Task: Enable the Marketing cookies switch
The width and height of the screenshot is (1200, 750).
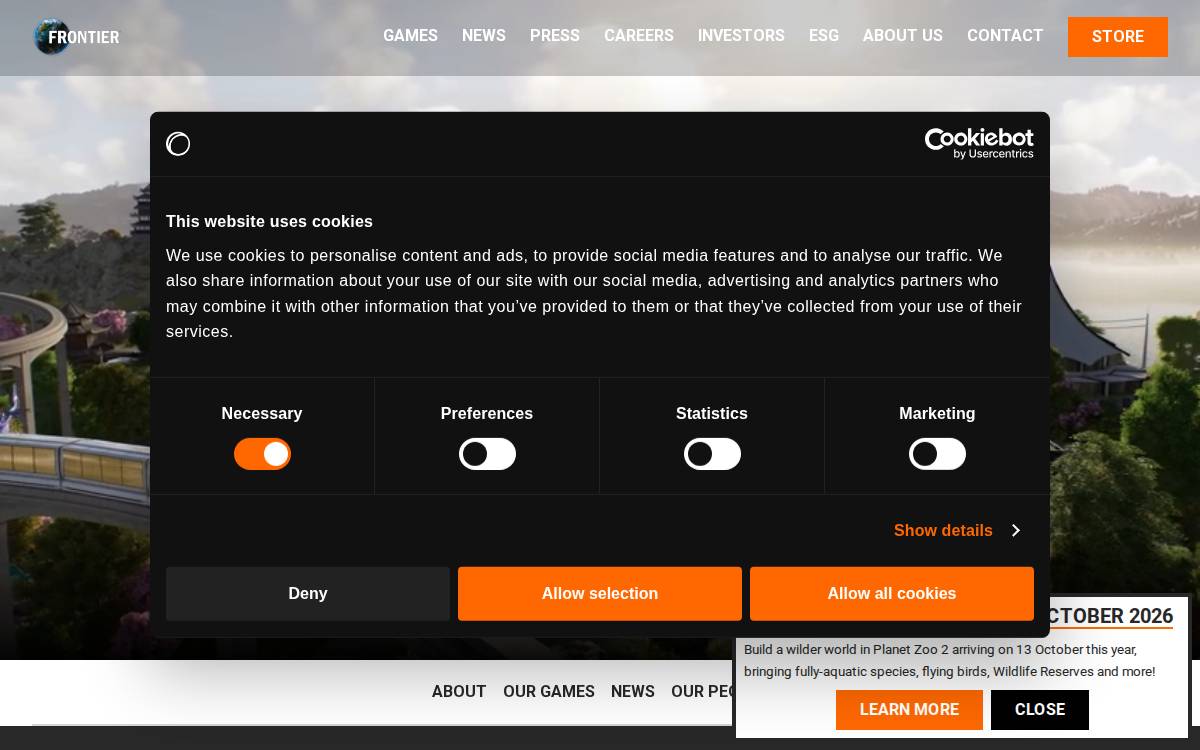Action: pos(937,454)
